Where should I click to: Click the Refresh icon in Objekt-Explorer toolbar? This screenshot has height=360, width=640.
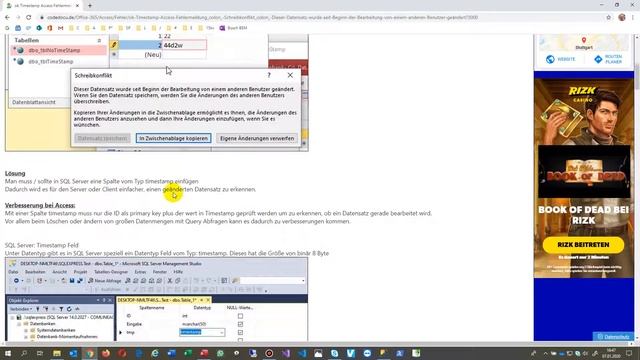69,309
